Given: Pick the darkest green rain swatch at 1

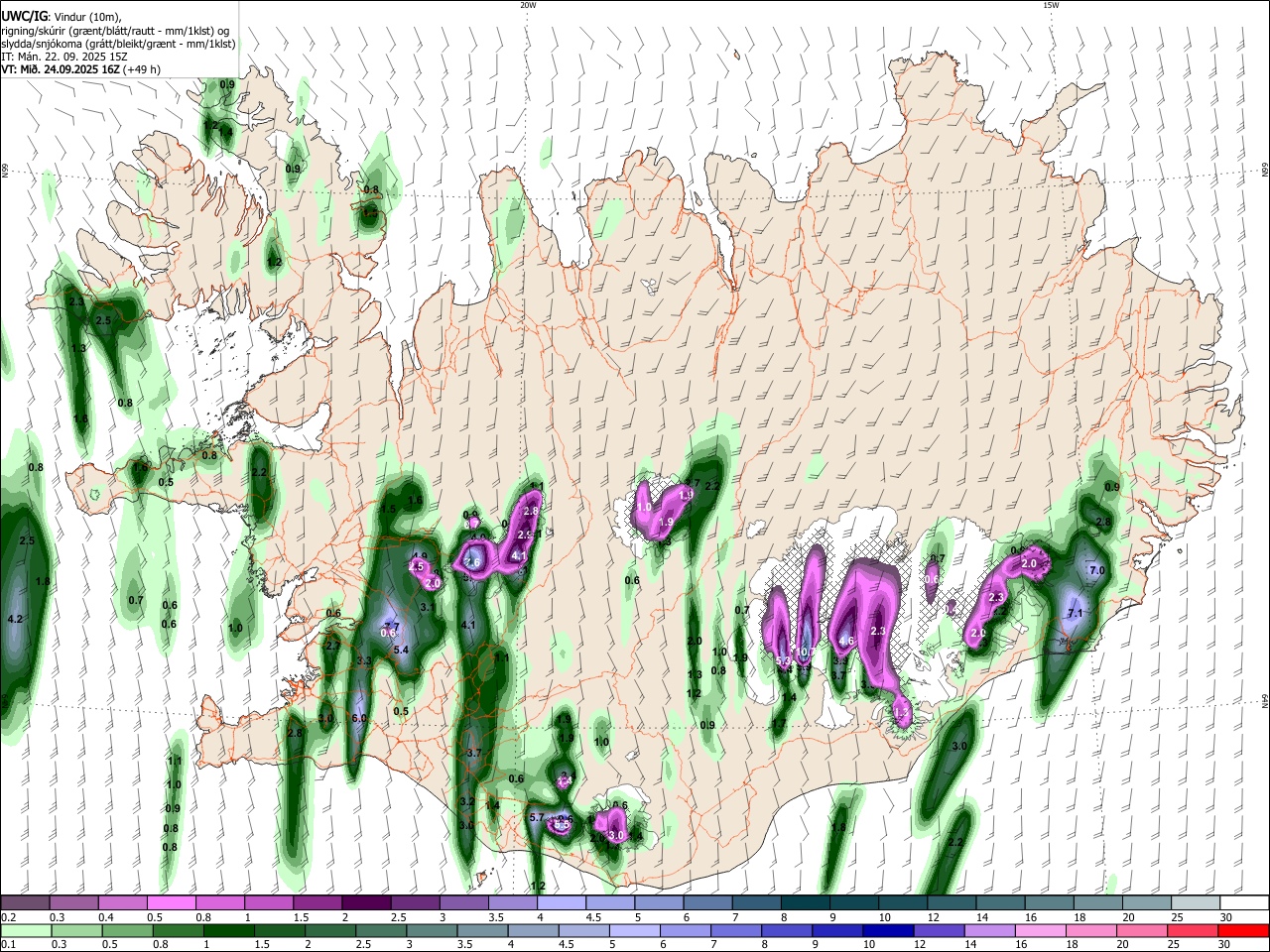Looking at the screenshot, I should point(227,931).
